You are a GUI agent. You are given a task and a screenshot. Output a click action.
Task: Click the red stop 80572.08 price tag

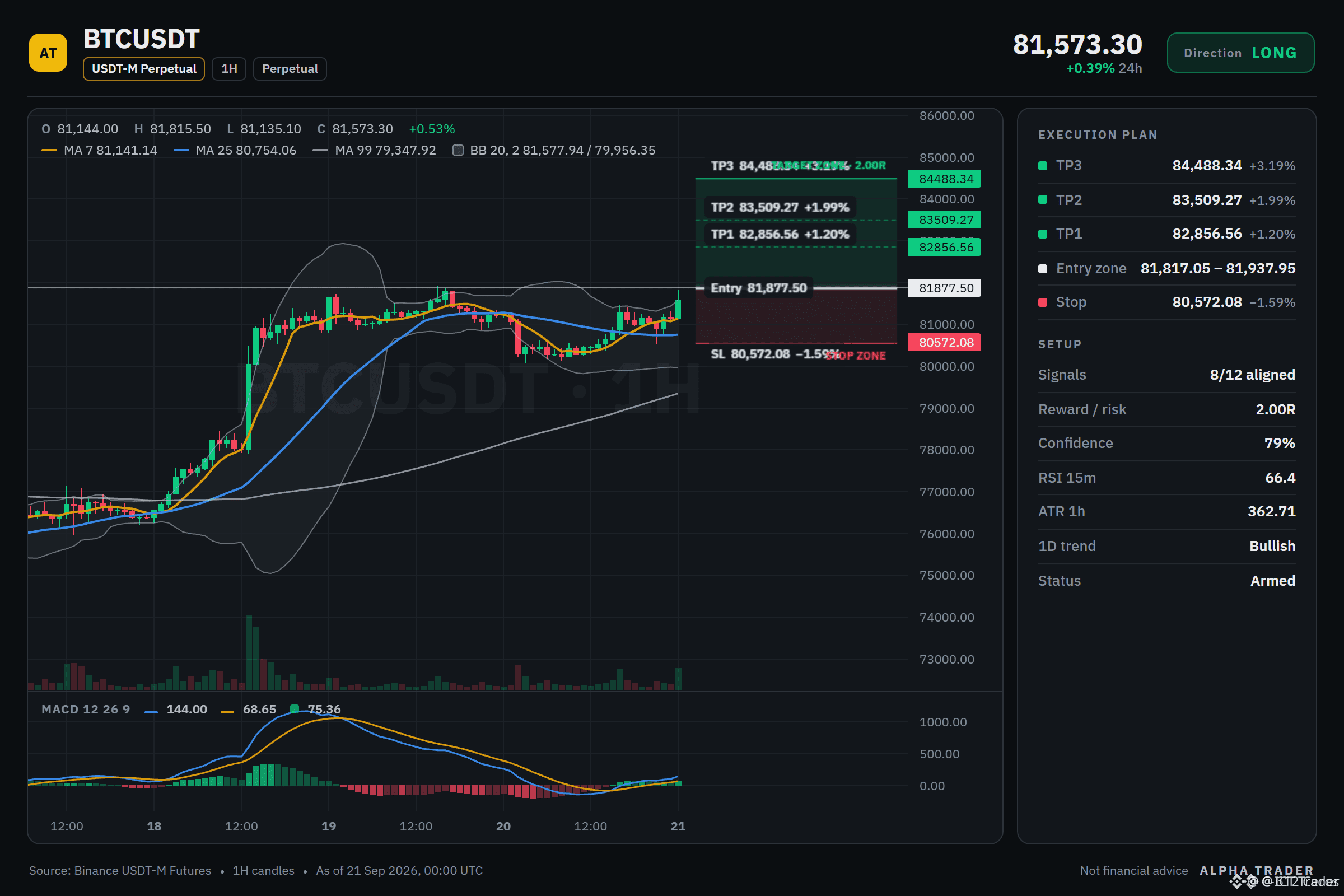pos(945,342)
